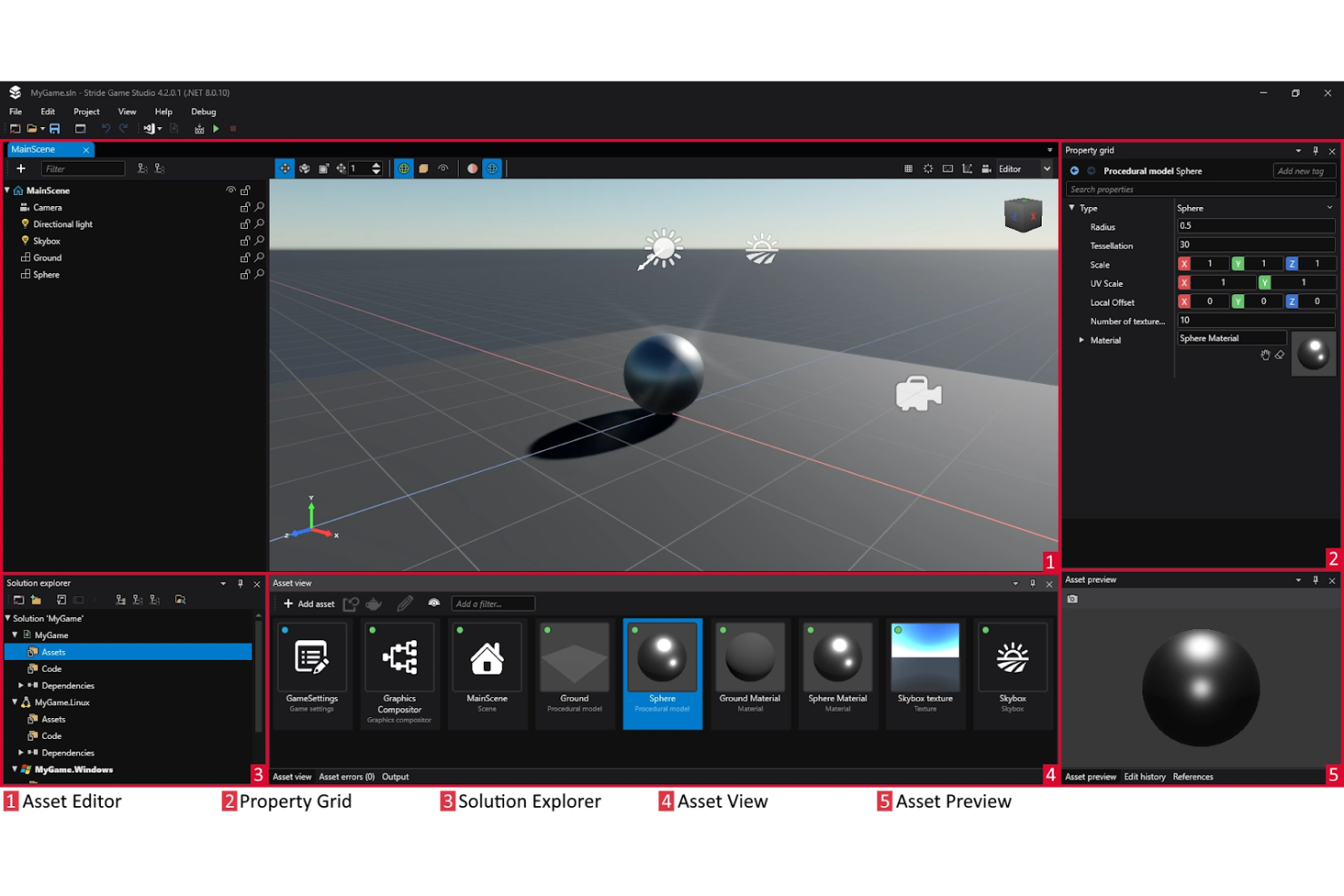This screenshot has height=896, width=1344.
Task: Click the teapot preview icon in Asset view
Action: 373,604
